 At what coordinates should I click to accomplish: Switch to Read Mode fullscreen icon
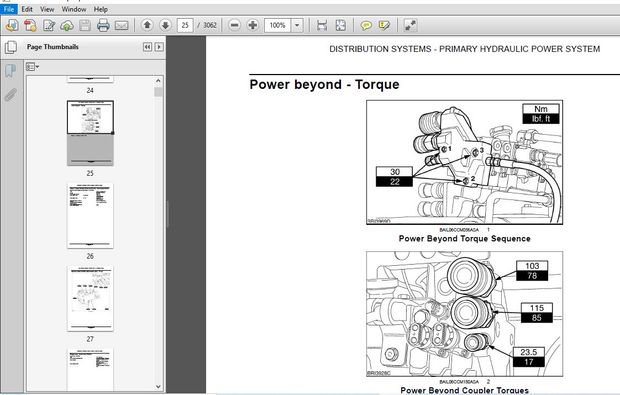point(410,25)
